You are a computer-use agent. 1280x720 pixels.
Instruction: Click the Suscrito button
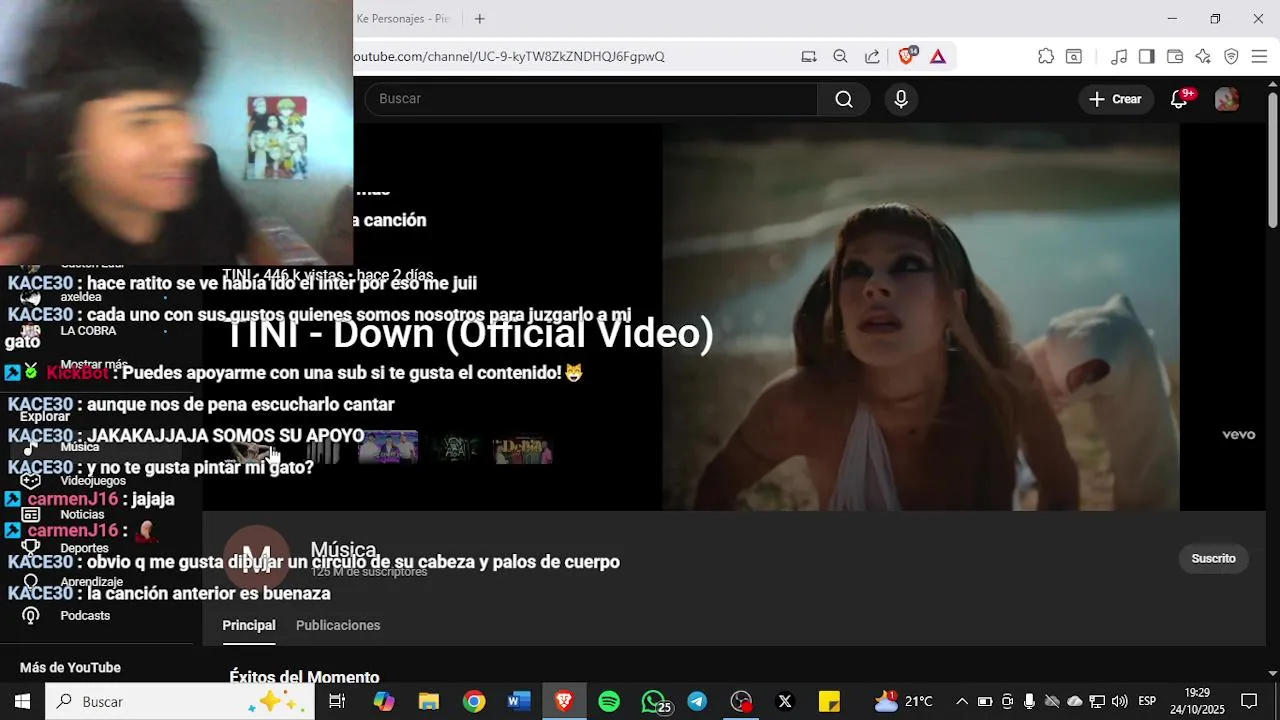pyautogui.click(x=1213, y=558)
